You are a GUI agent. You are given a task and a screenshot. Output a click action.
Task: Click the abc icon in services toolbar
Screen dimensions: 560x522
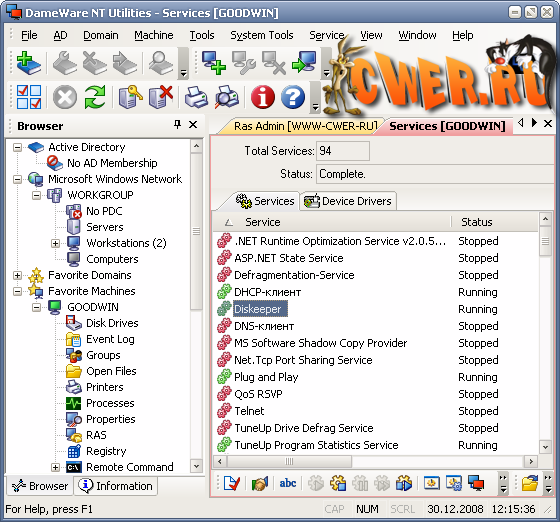(x=288, y=483)
